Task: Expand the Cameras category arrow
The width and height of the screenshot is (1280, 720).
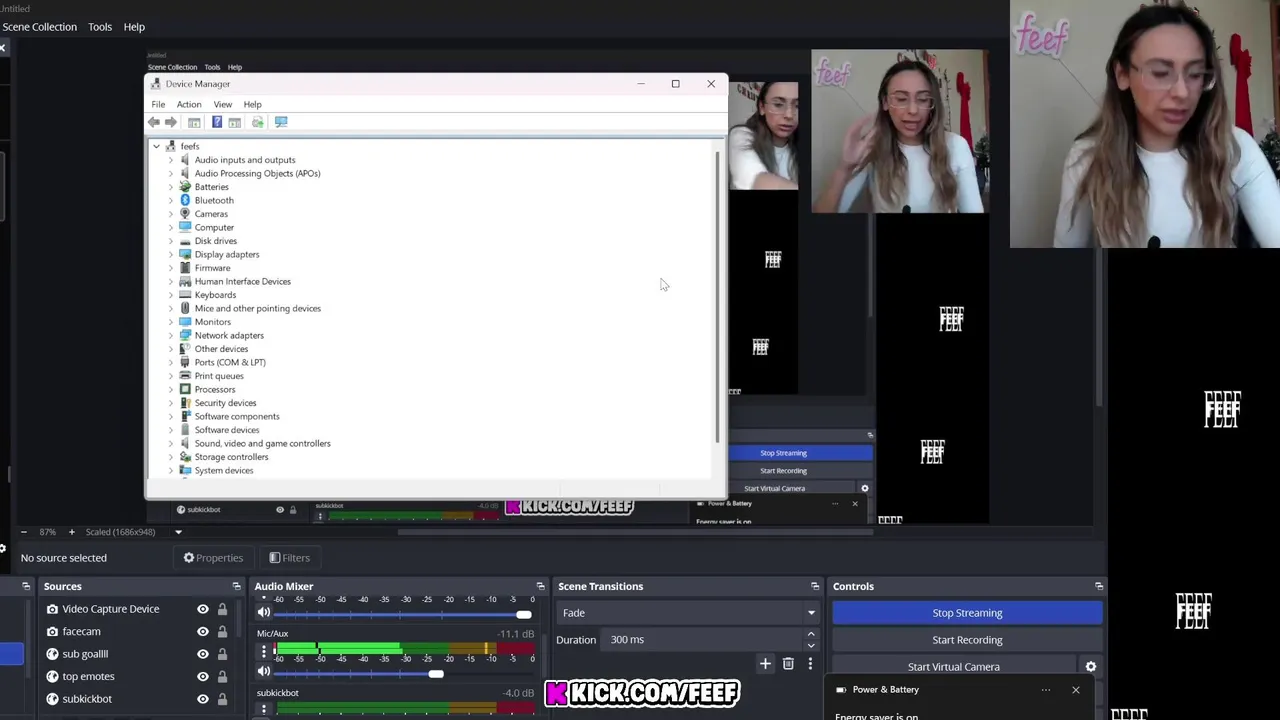Action: pos(170,214)
